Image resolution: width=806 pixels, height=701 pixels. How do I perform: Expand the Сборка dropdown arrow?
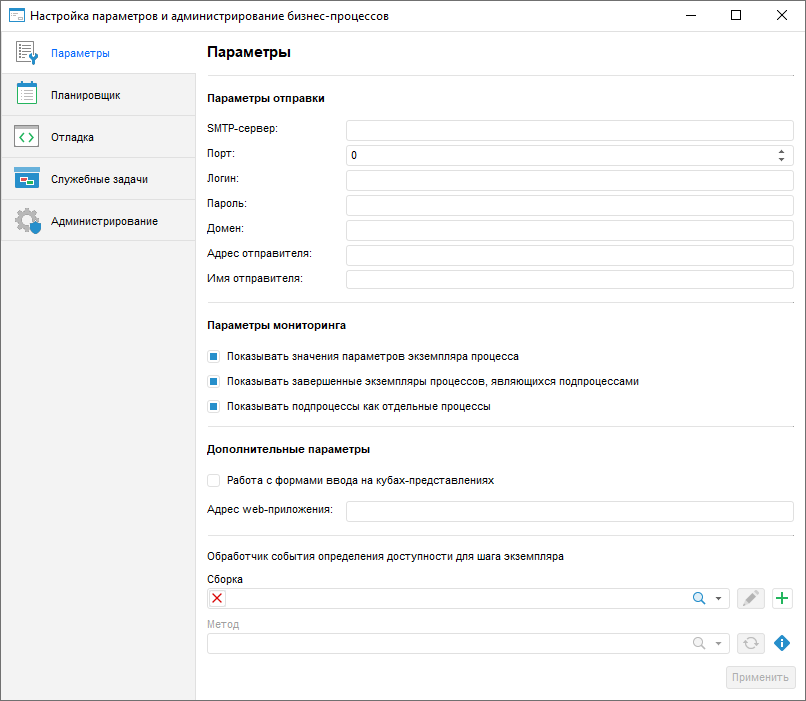coord(719,598)
